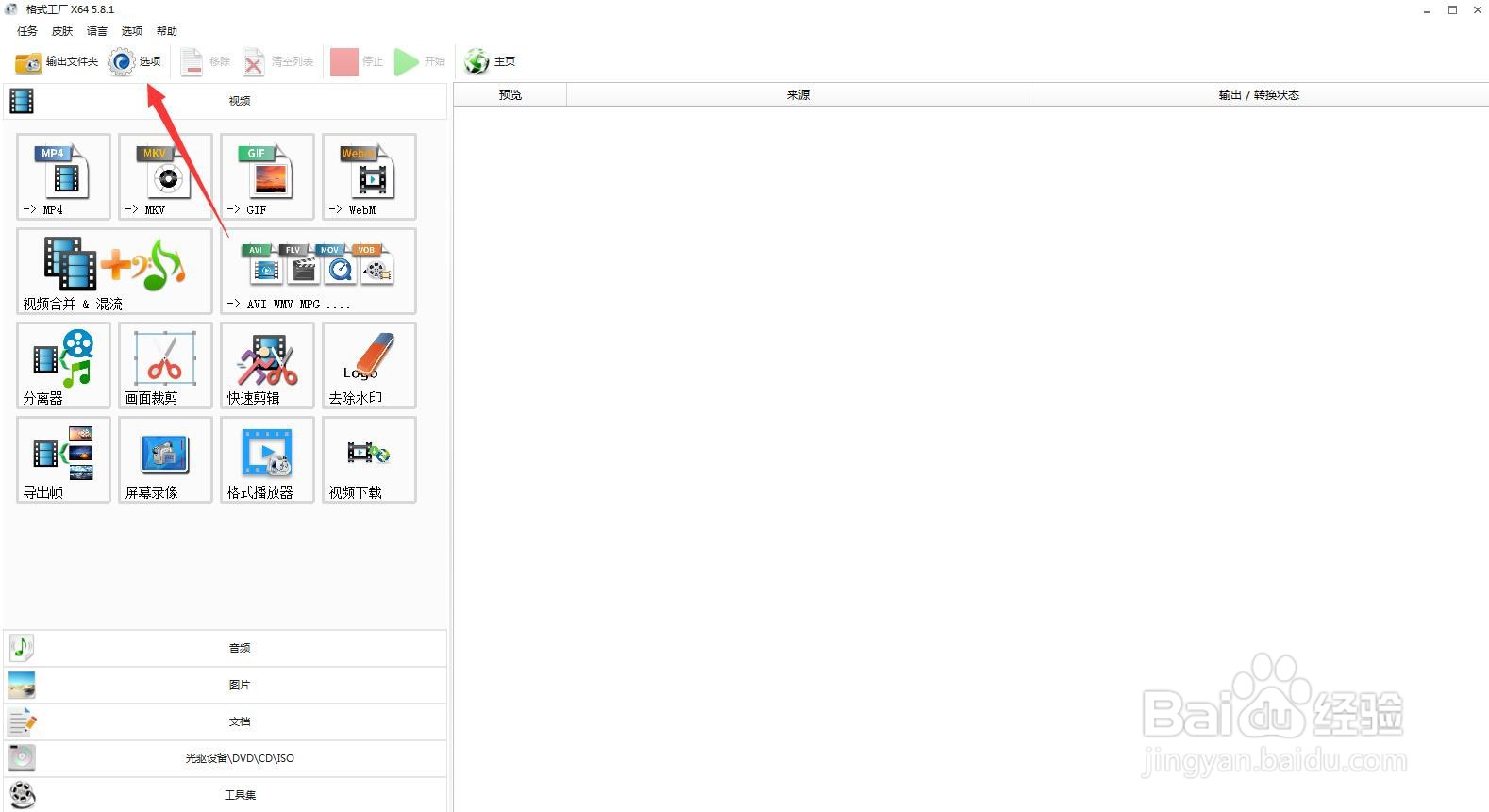Open the 视频下载 downloader
Image resolution: width=1489 pixels, height=812 pixels.
369,459
